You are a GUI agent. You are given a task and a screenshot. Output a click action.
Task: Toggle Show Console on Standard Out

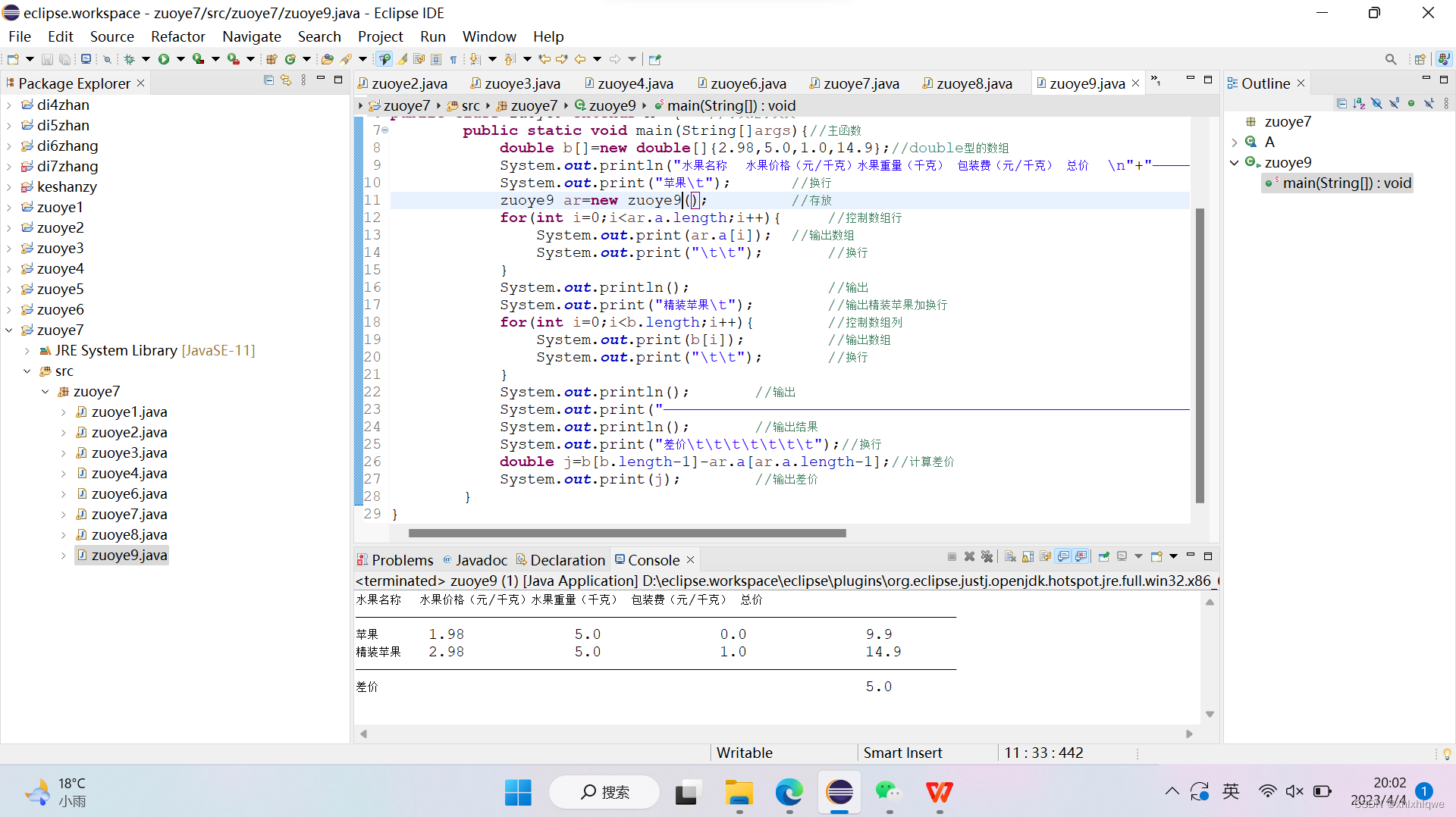pos(1063,557)
